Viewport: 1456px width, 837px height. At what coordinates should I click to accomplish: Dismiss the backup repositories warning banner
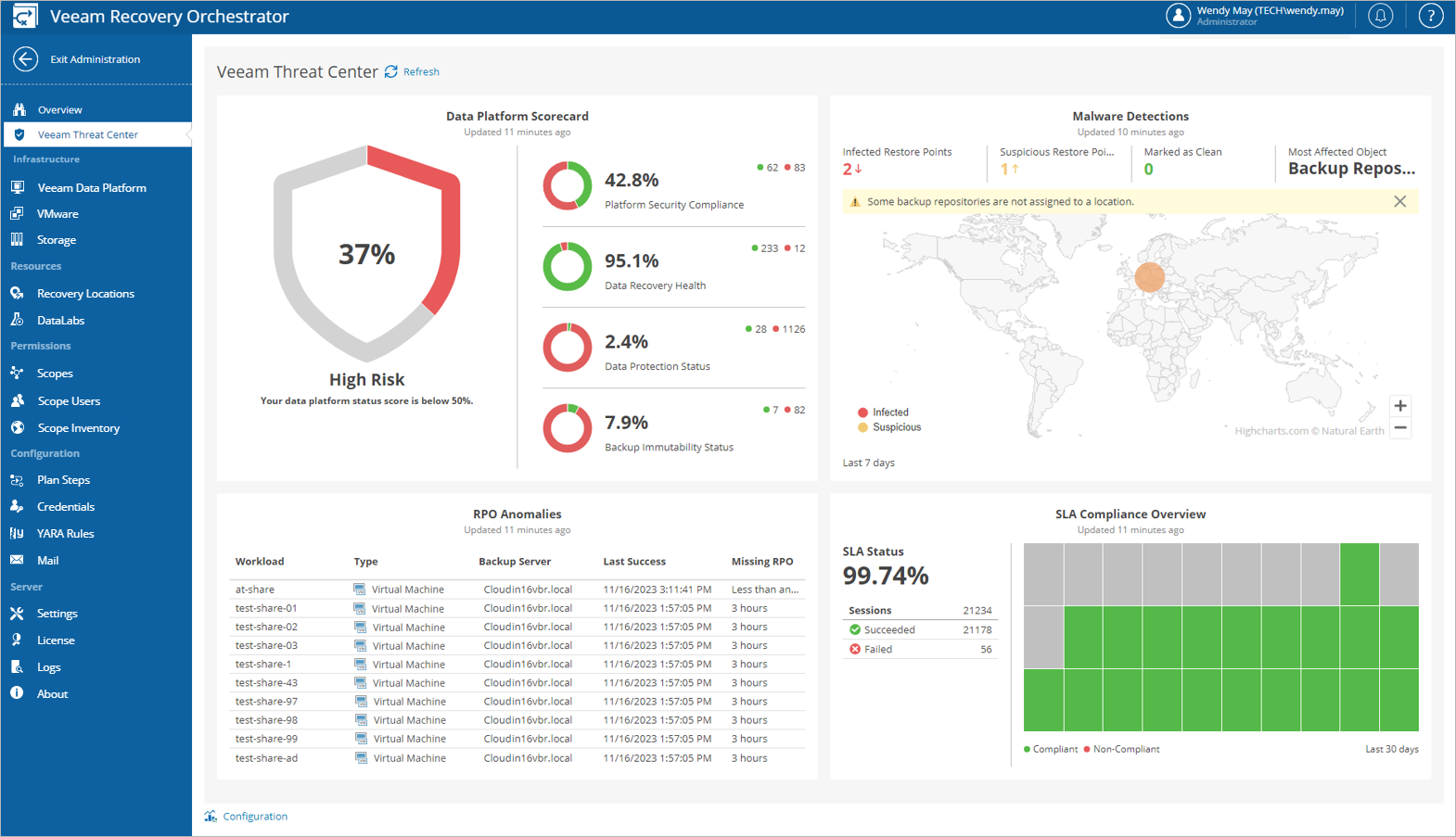pos(1399,202)
